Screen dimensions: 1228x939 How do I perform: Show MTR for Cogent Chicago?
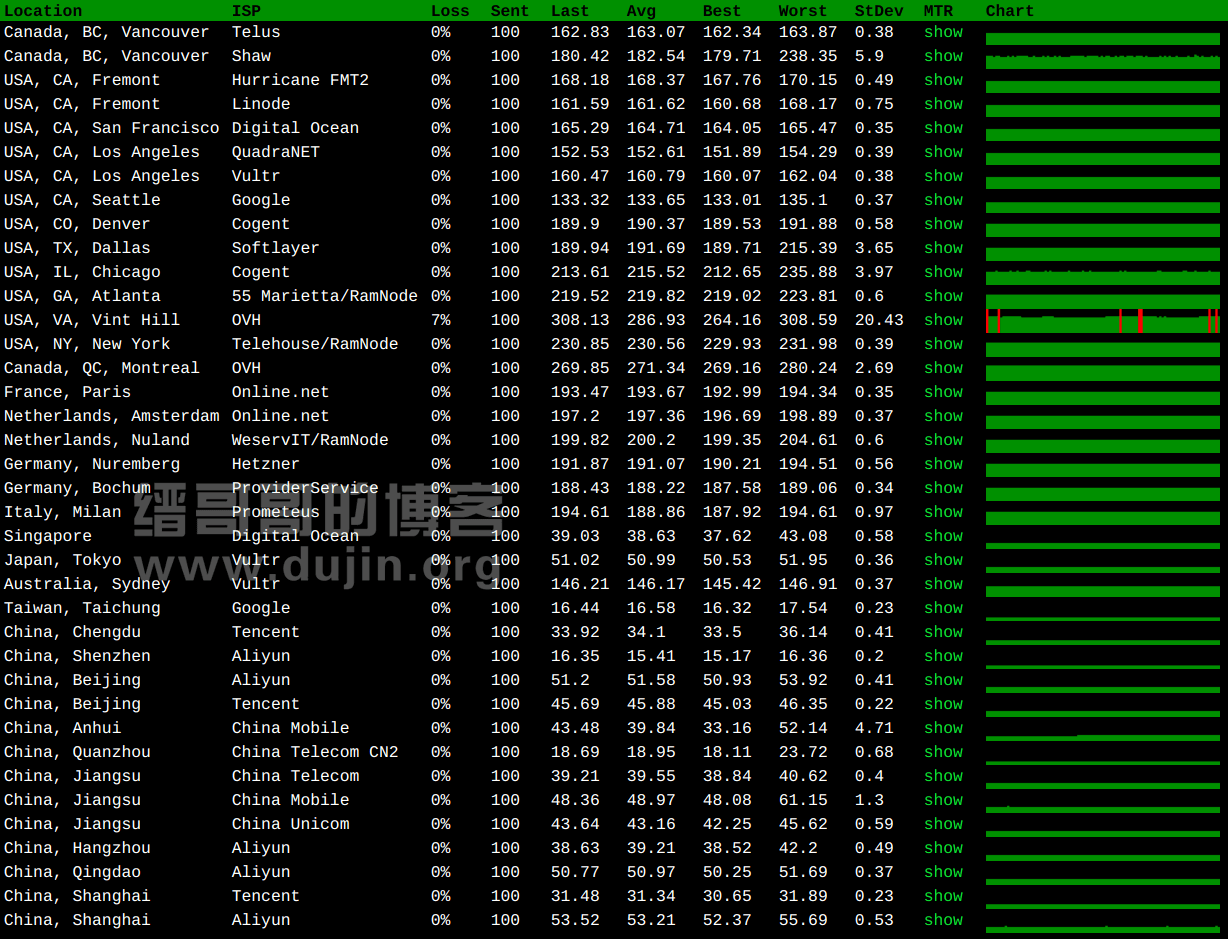(x=943, y=272)
